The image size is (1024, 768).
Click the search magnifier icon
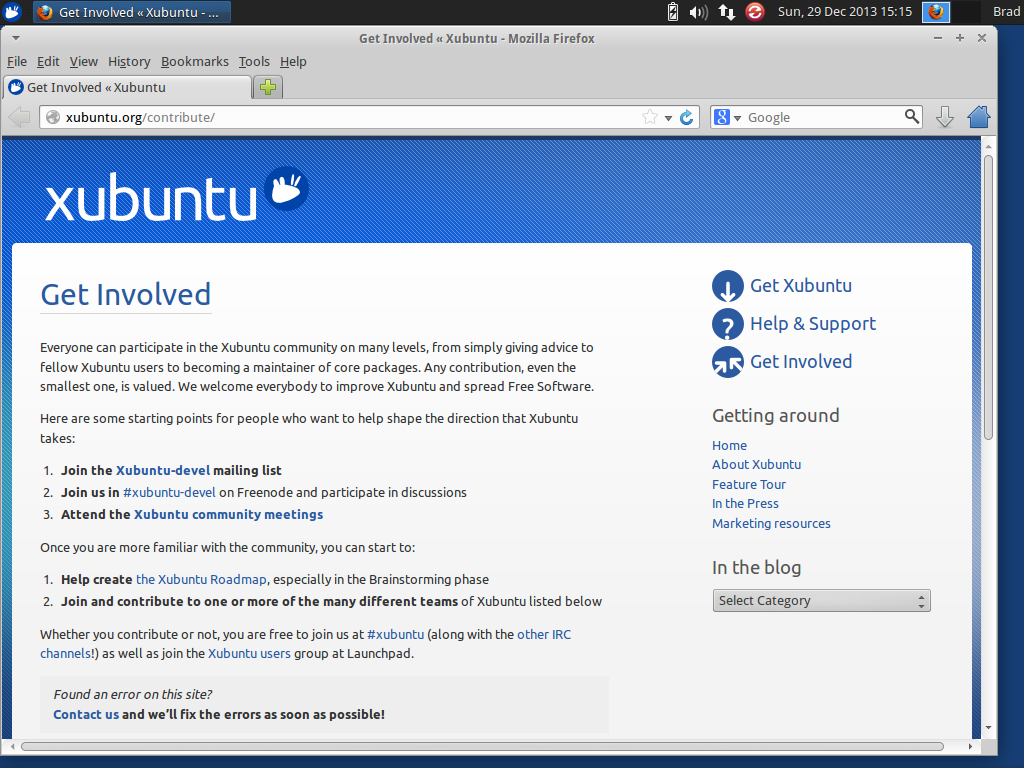click(912, 117)
